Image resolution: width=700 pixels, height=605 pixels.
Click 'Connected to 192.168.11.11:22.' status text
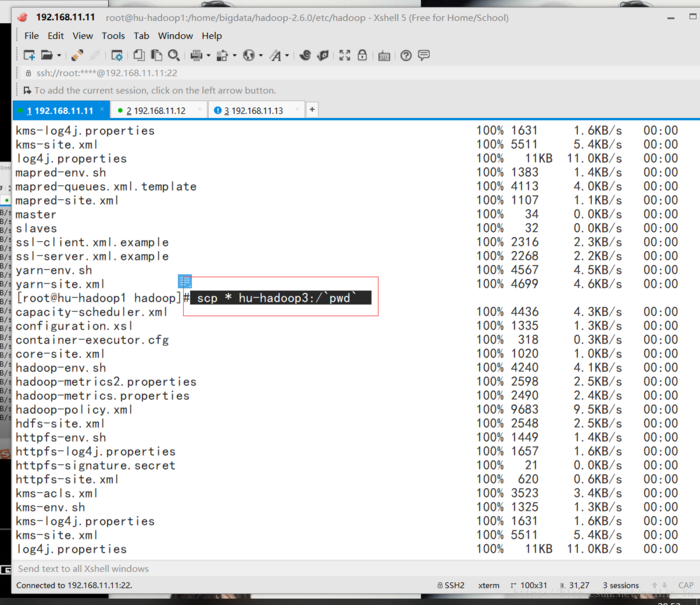click(x=74, y=585)
